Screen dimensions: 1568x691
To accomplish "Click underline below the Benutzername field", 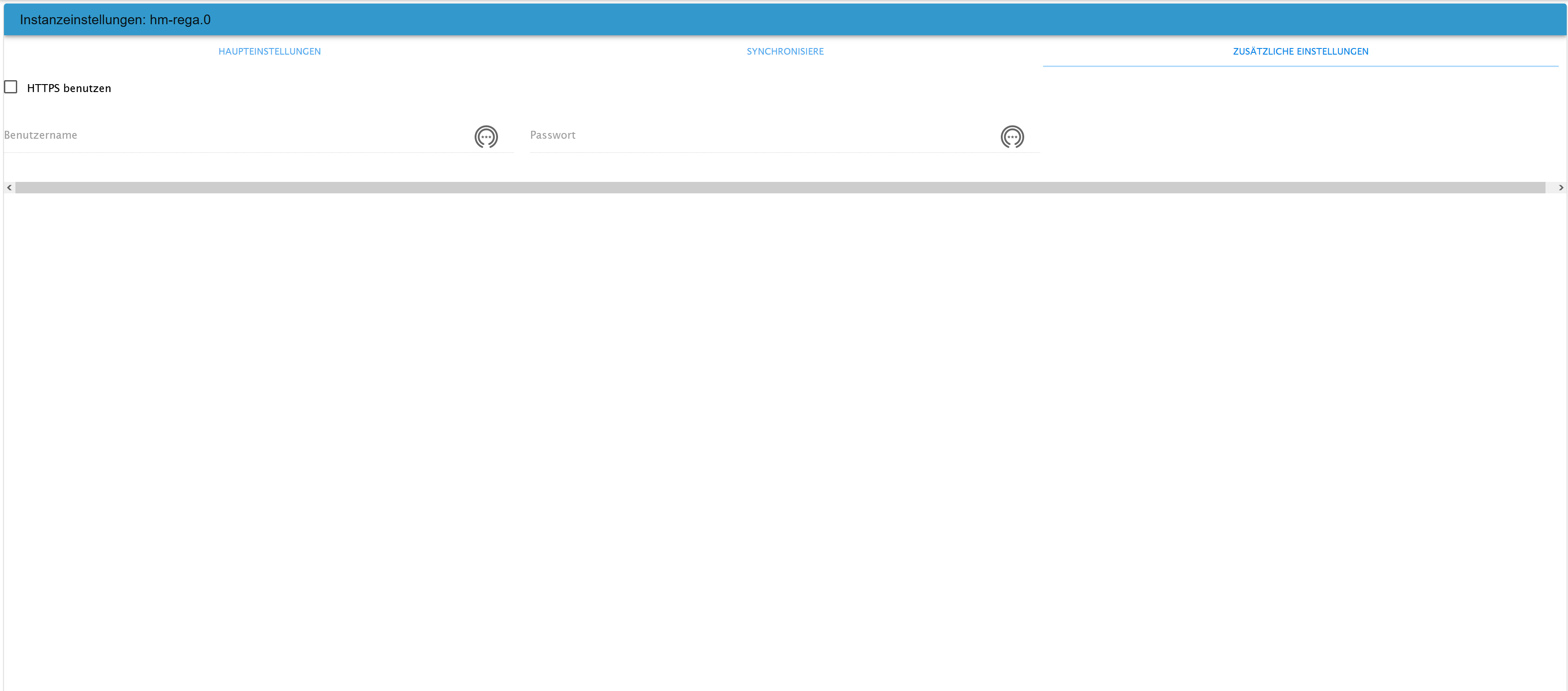I will coord(259,152).
